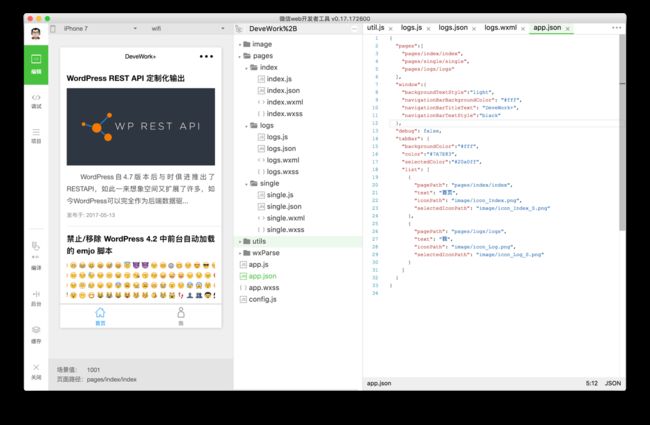Screen dimensions: 650x425
Task: Click the pages/index/index page path text
Action: tap(112, 379)
